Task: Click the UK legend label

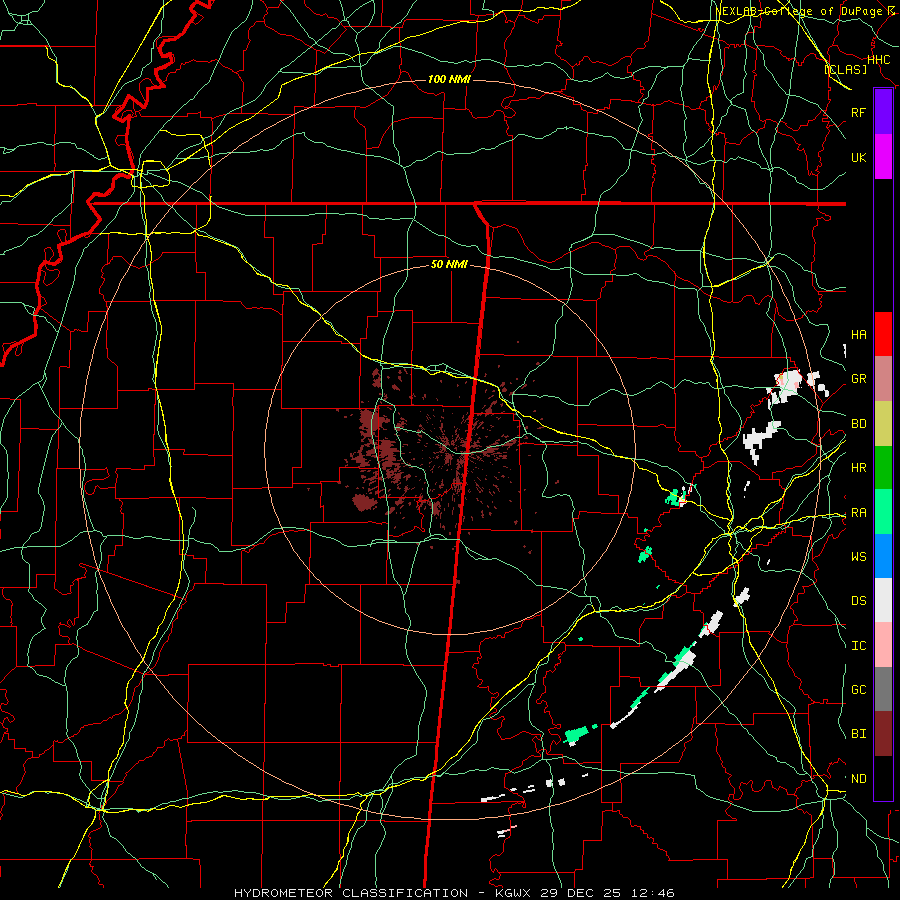Action: [858, 158]
